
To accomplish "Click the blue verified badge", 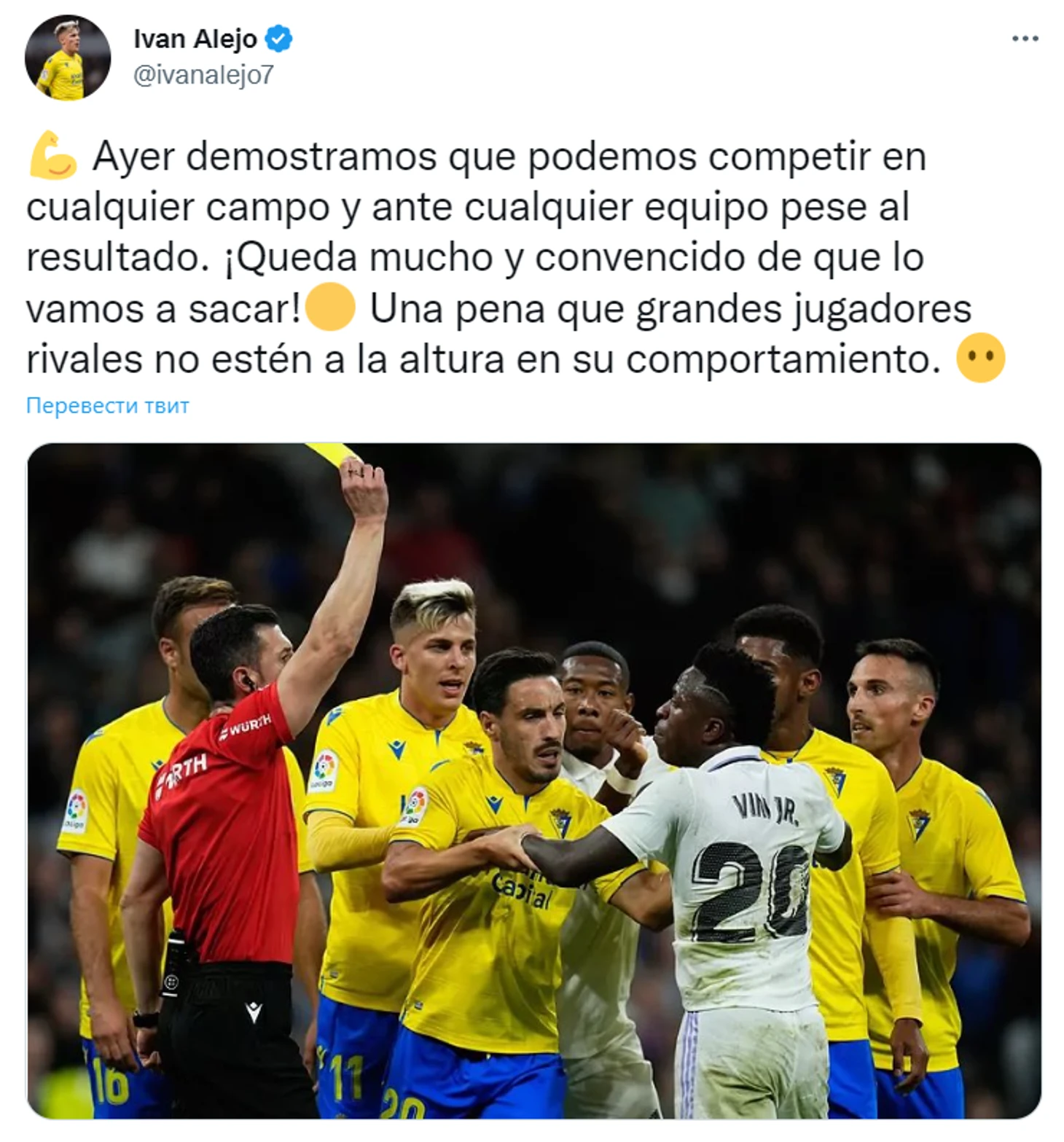I will click(x=278, y=39).
